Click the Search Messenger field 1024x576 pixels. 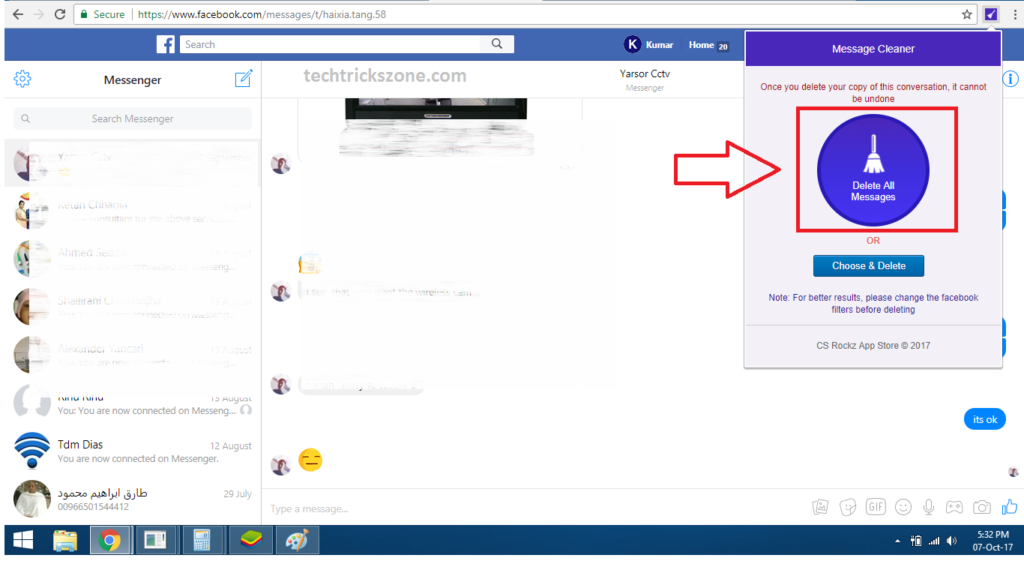coord(133,118)
